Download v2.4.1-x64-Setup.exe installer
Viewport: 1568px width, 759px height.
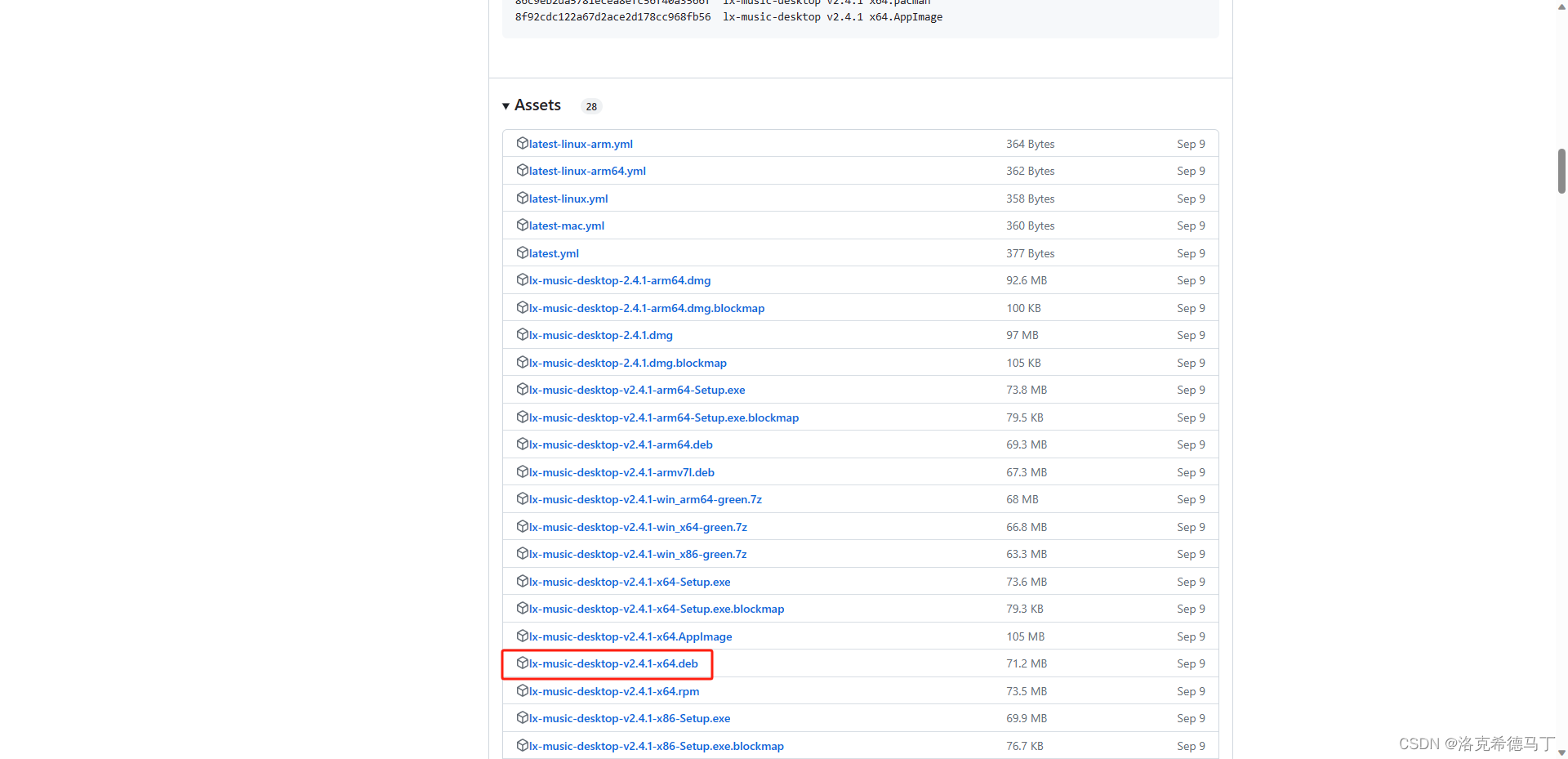pos(630,582)
